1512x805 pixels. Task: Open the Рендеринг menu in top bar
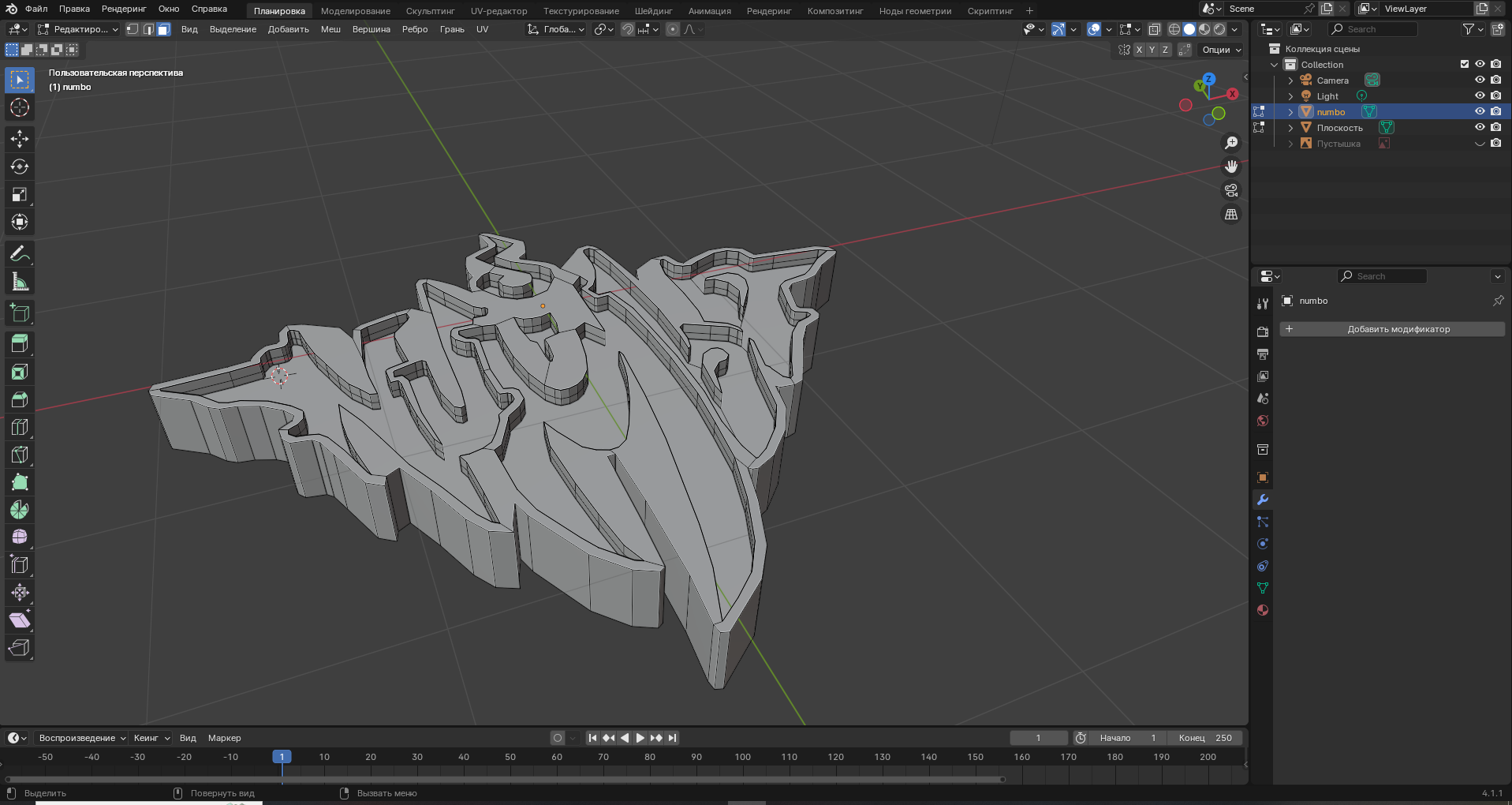[x=123, y=9]
